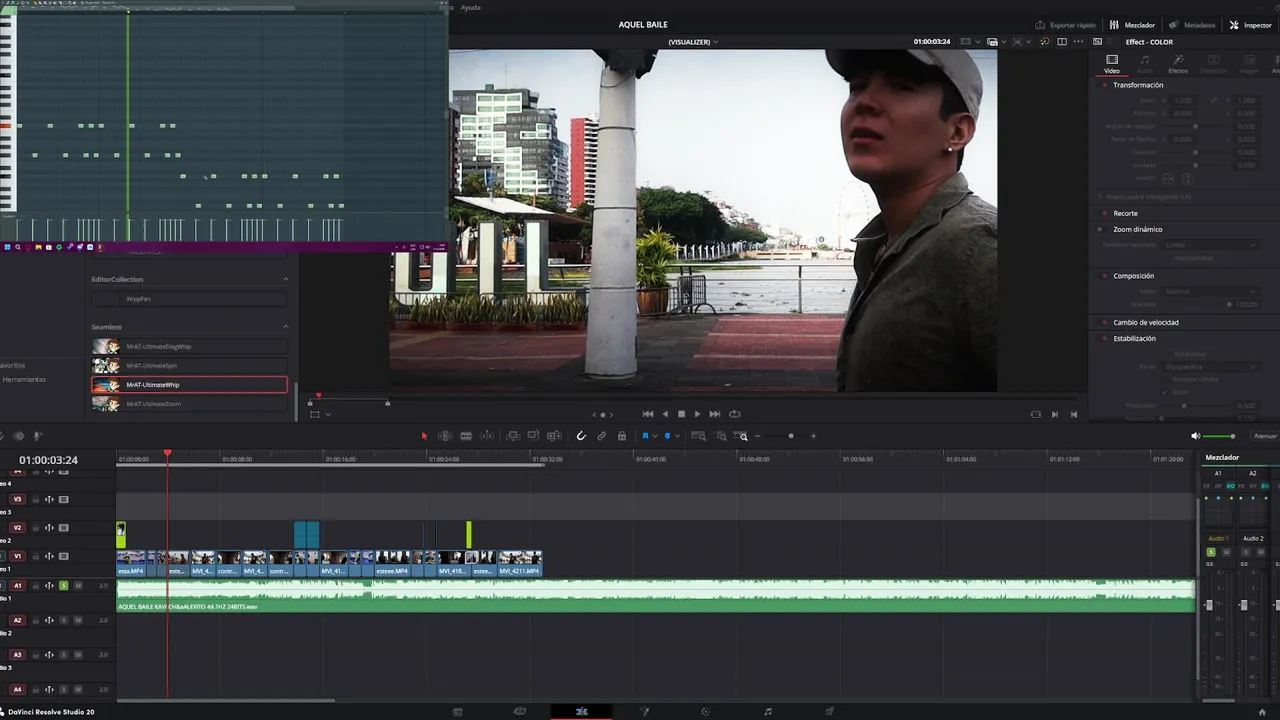
Task: Select MrAT-UltimateSpin transition preset
Action: tap(189, 366)
